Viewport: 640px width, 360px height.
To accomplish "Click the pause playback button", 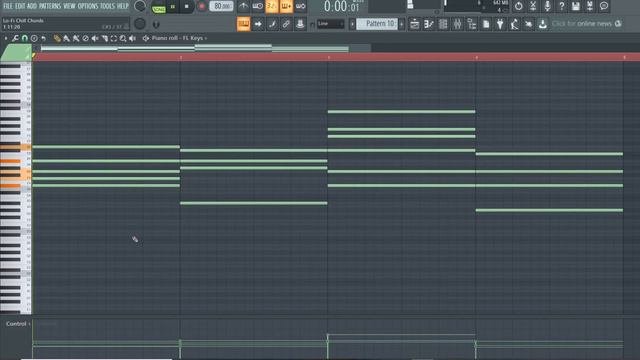I will [x=173, y=7].
